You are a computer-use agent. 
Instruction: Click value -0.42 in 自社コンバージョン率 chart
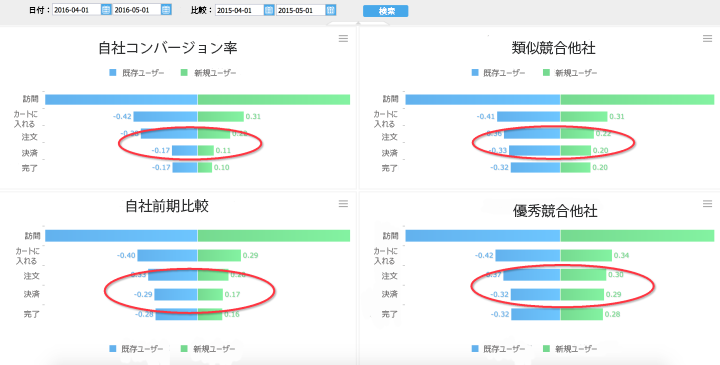122,117
